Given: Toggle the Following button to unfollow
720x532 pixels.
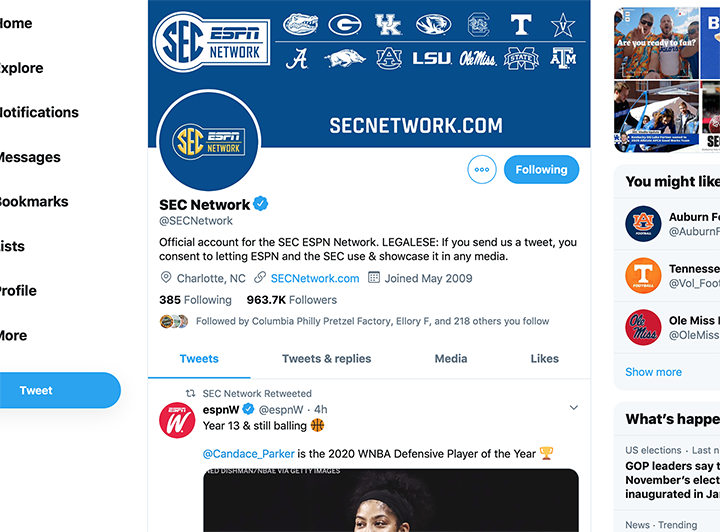Looking at the screenshot, I should pyautogui.click(x=541, y=170).
